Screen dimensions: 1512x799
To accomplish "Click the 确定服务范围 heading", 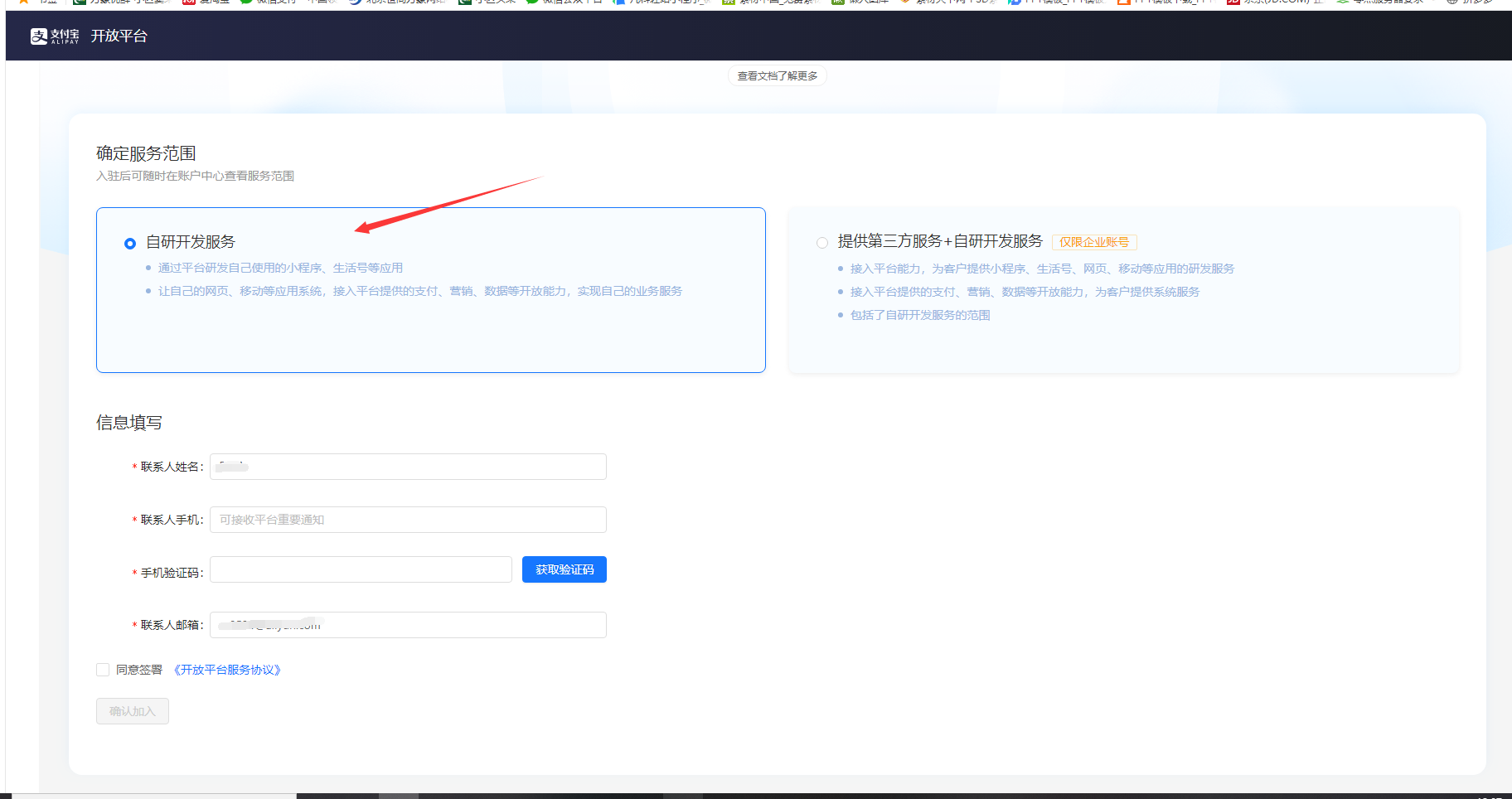I will (146, 153).
